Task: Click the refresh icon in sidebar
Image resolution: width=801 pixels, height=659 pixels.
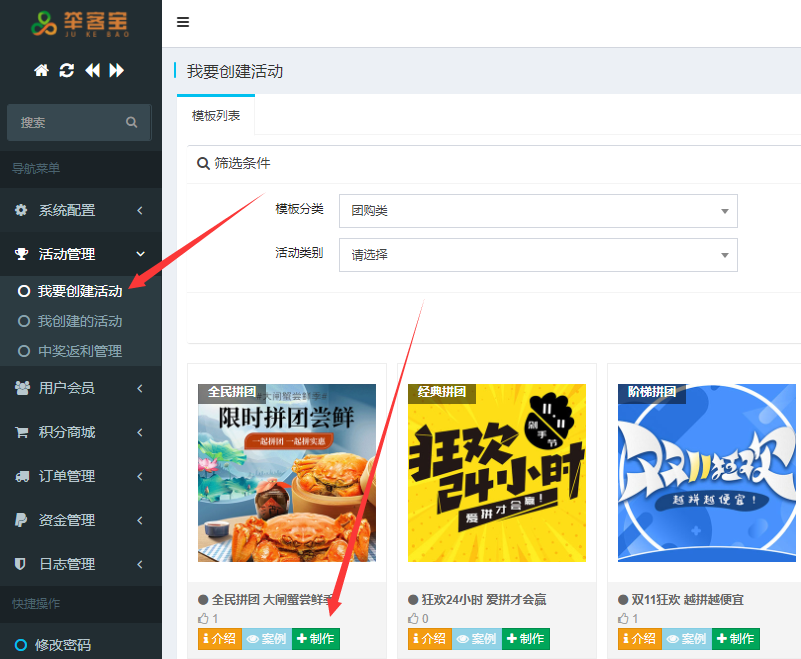Action: click(66, 70)
